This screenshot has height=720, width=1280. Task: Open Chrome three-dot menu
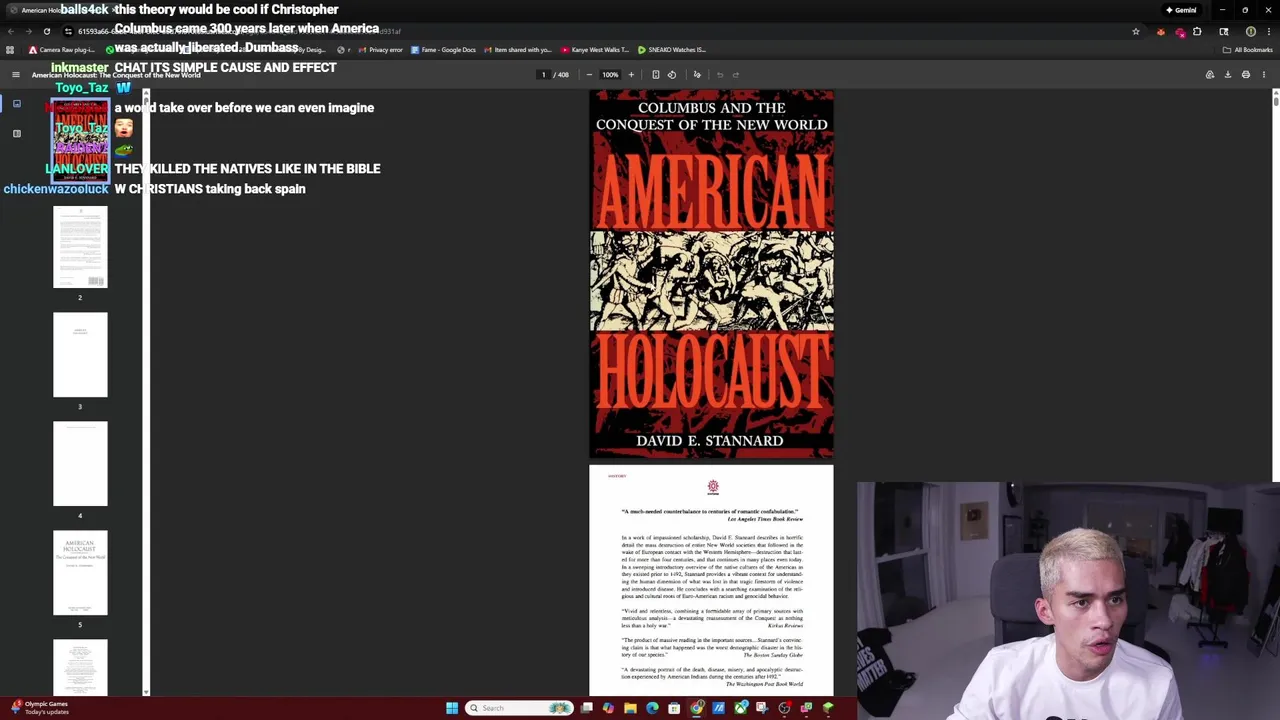coord(1268,32)
